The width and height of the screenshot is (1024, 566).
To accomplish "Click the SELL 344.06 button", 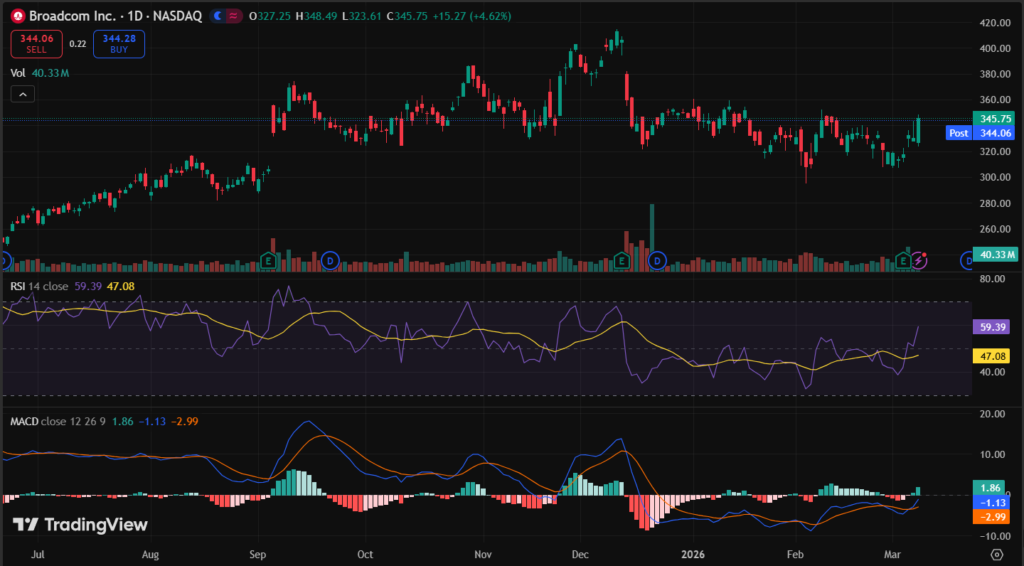I will pos(35,43).
